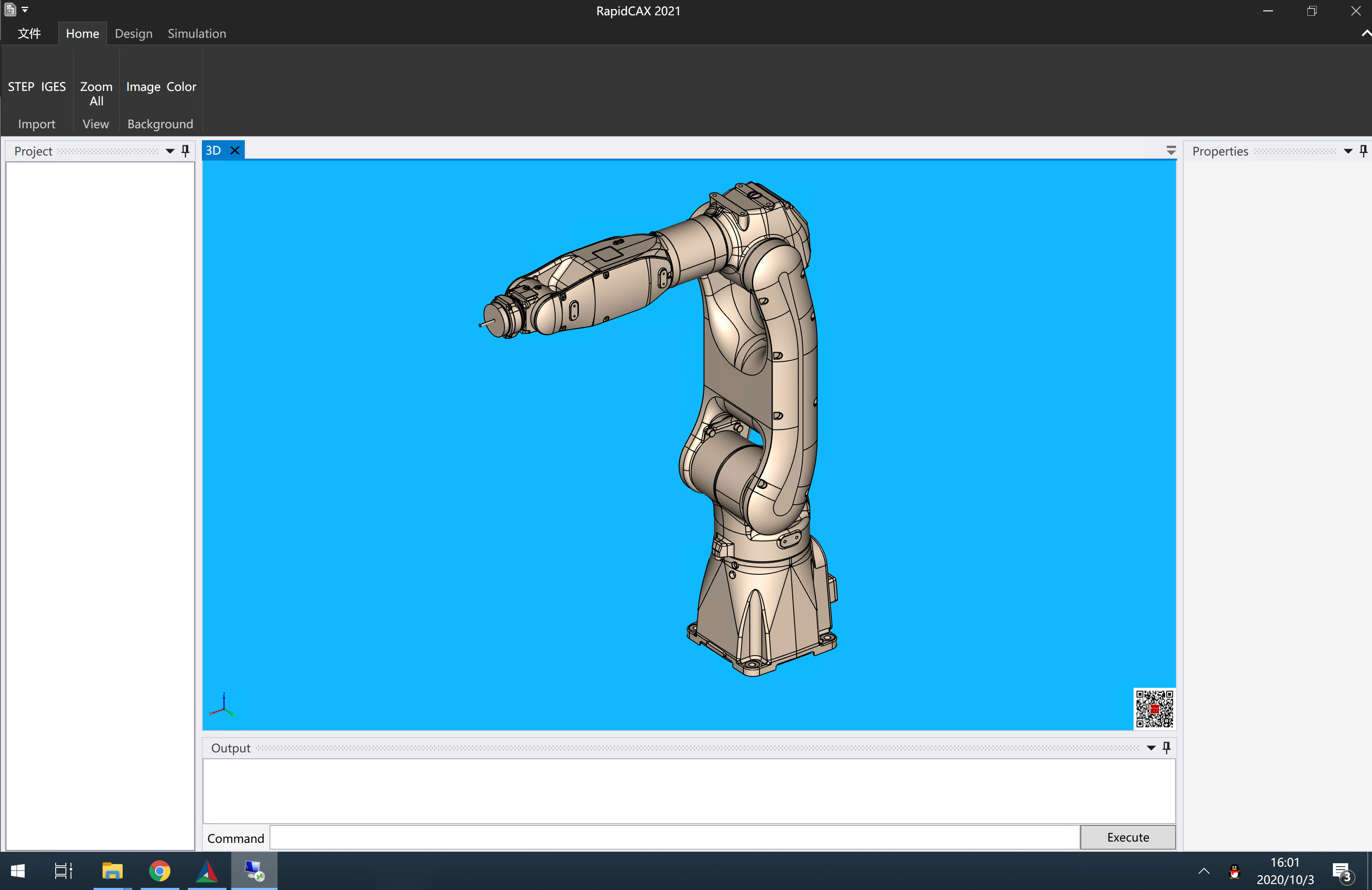Image resolution: width=1372 pixels, height=890 pixels.
Task: Set background using the Image button
Action: click(x=143, y=86)
